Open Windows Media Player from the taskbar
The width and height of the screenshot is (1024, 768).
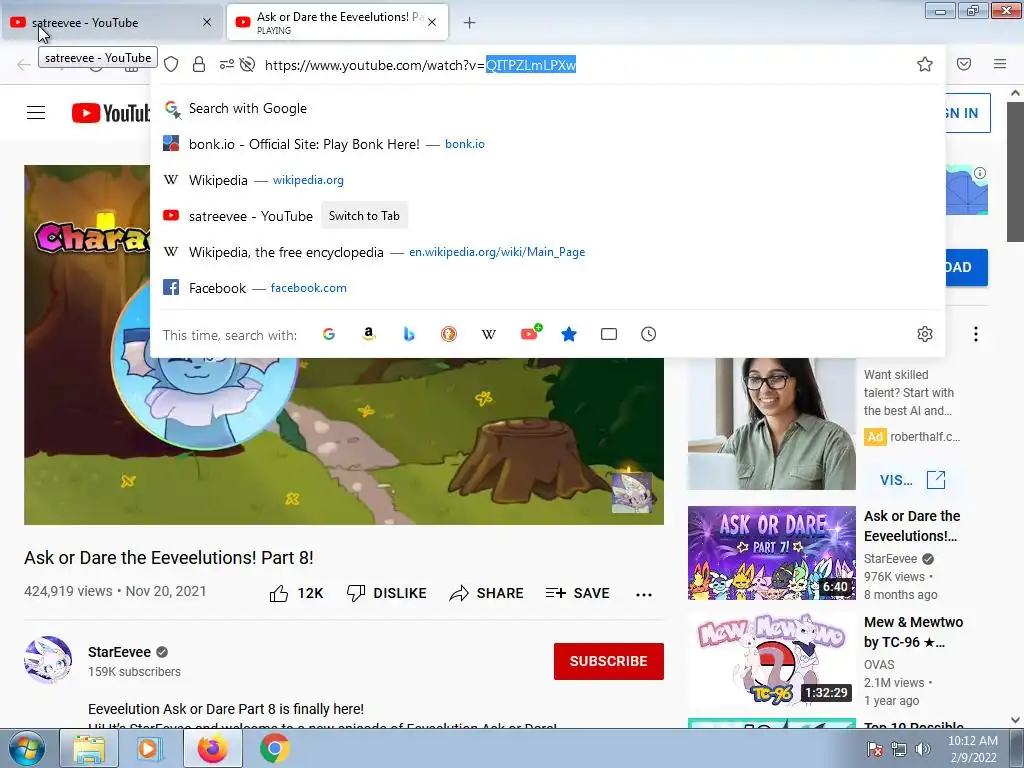[148, 748]
